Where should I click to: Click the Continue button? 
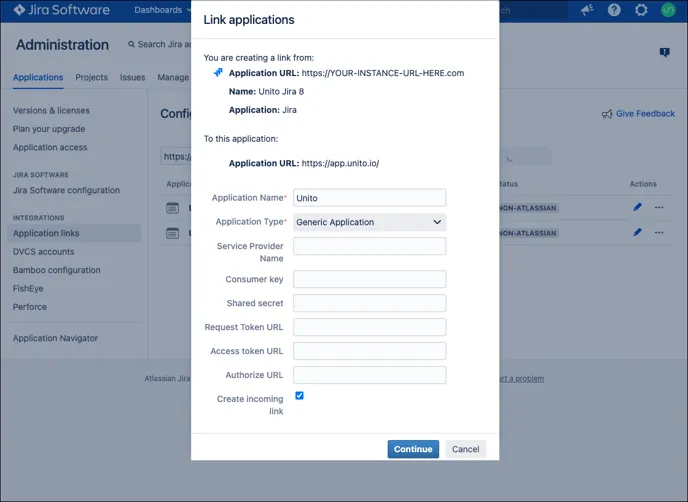point(413,449)
